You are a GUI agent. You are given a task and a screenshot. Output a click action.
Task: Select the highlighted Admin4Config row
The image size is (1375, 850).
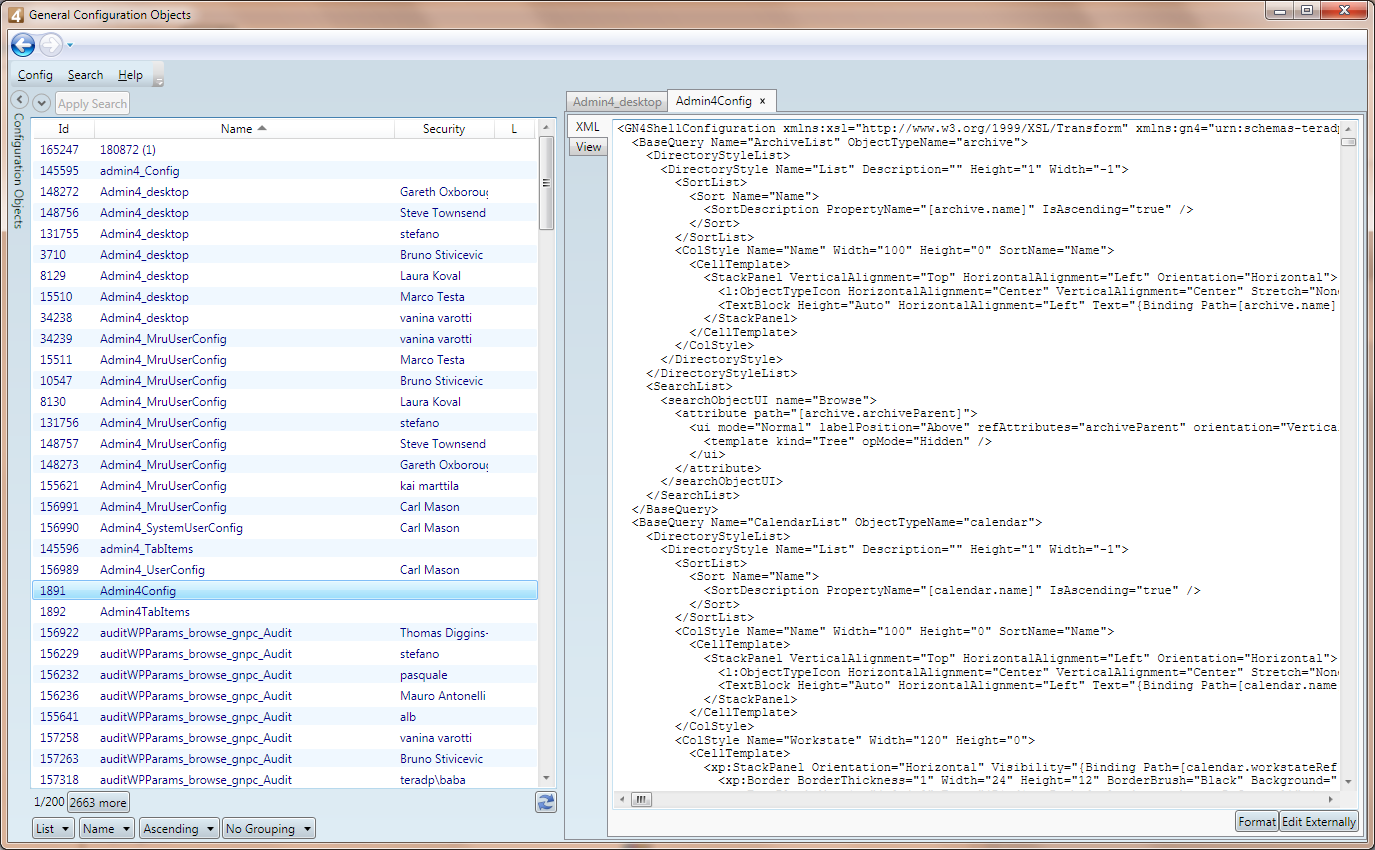click(285, 591)
